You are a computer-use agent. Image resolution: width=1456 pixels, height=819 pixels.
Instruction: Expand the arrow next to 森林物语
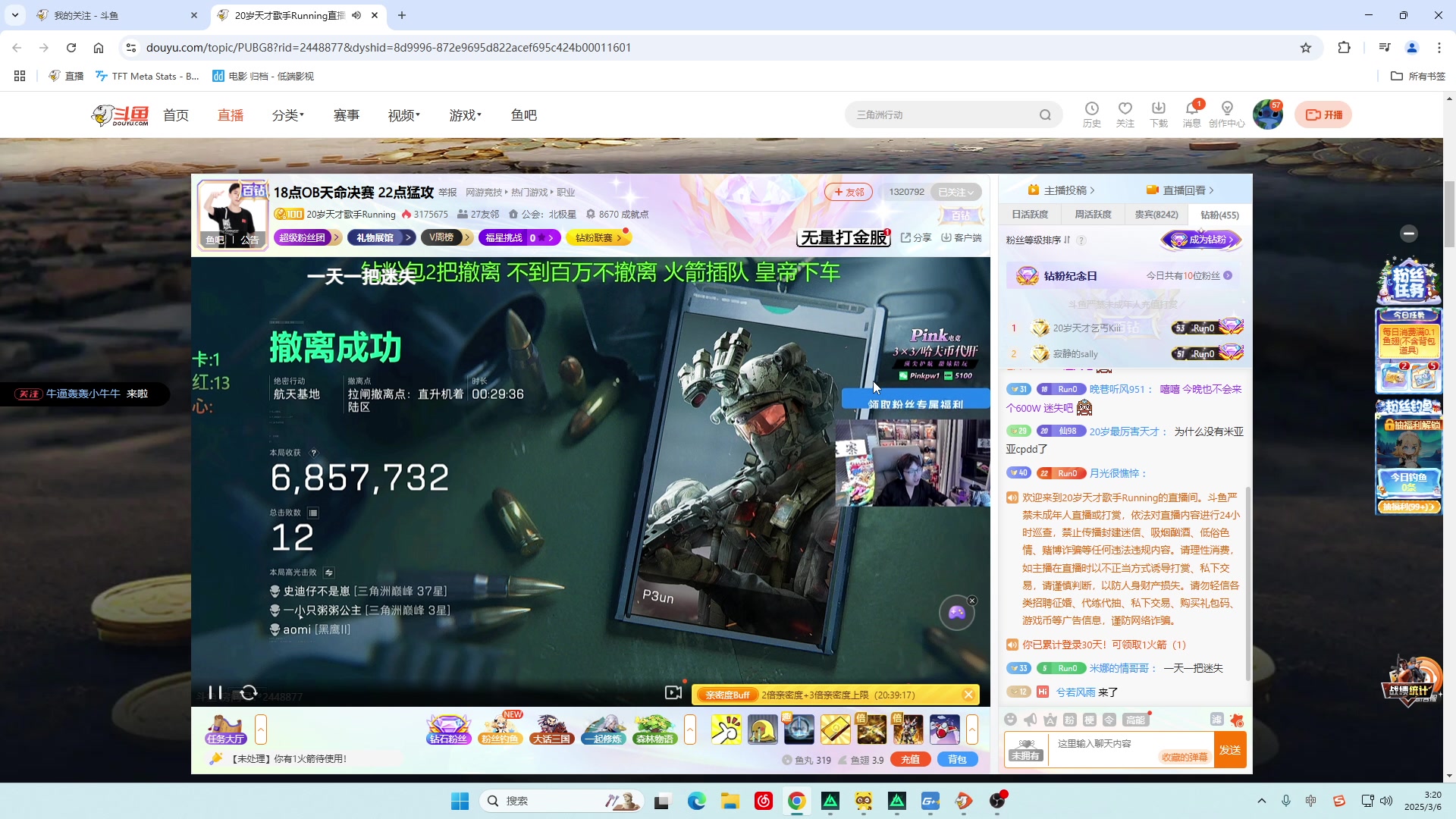click(x=690, y=730)
